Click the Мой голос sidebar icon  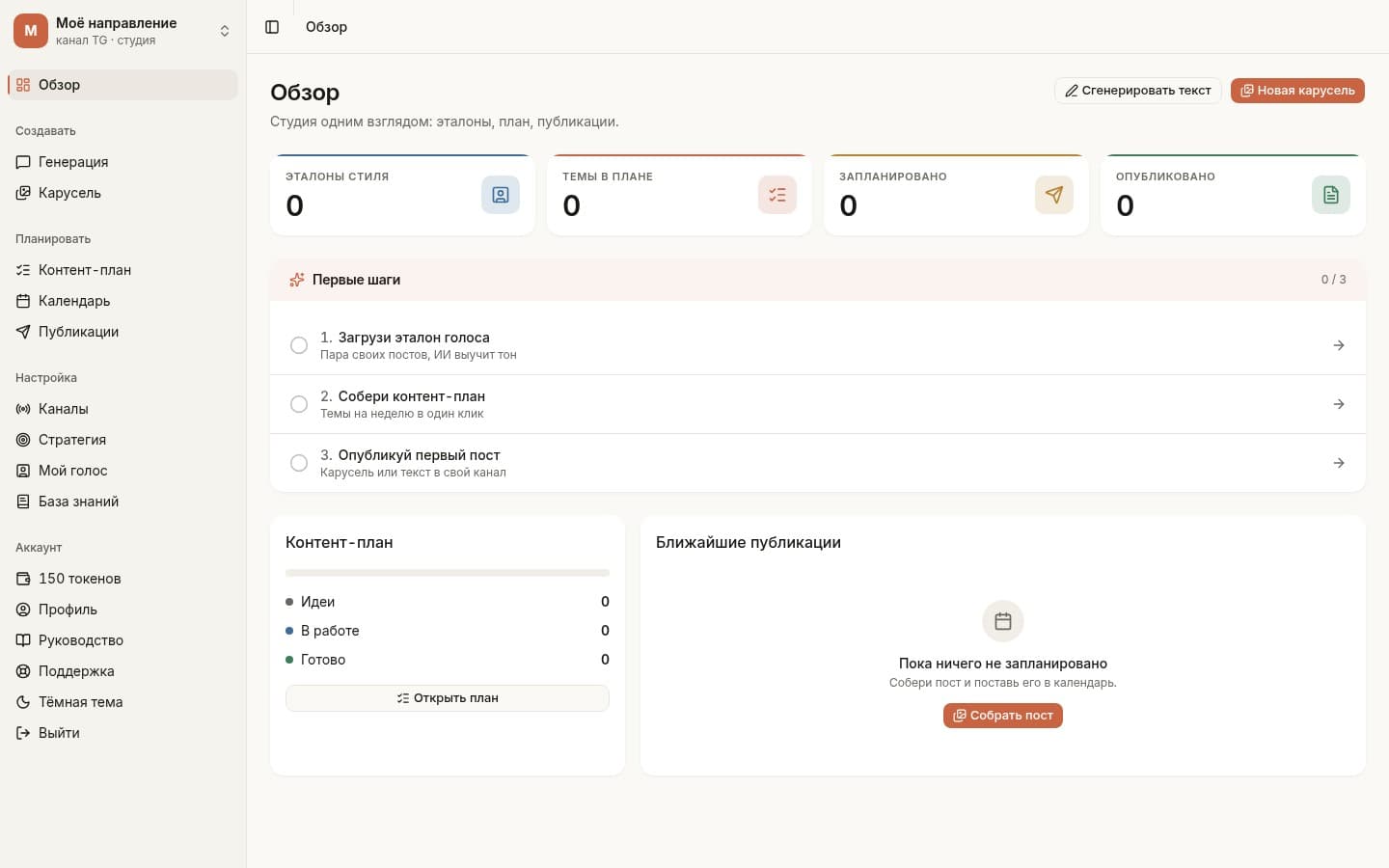(x=23, y=471)
